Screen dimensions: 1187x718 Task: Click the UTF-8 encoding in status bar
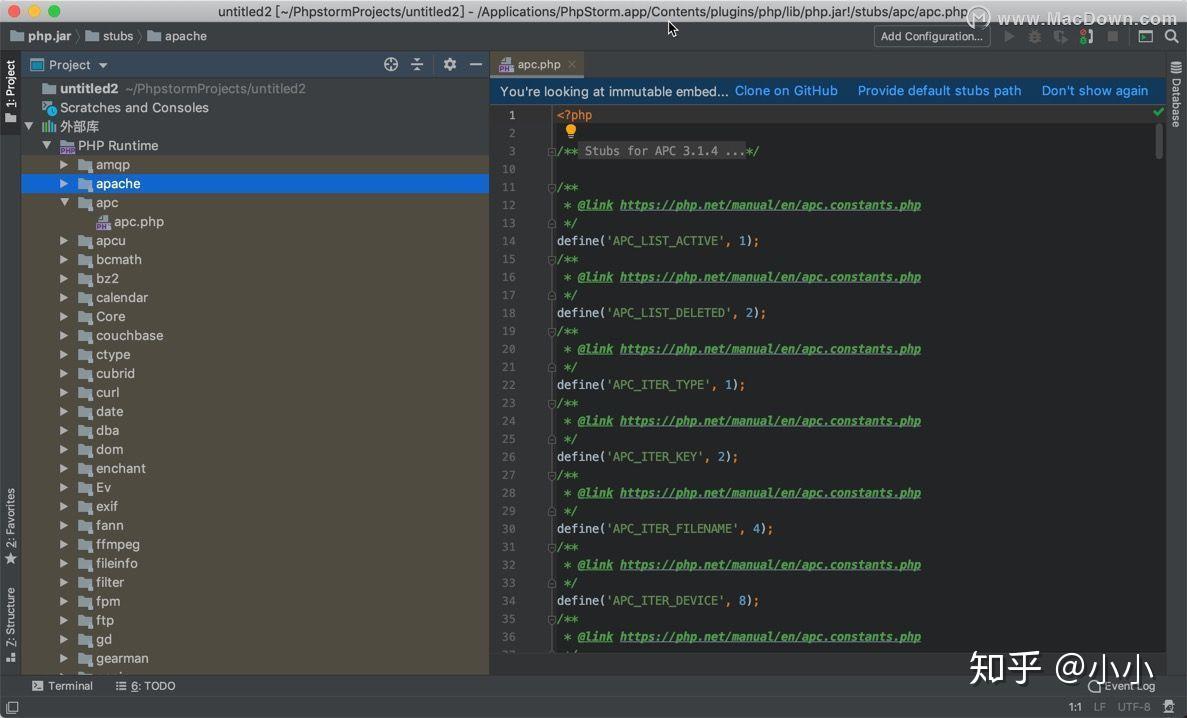pos(1134,707)
